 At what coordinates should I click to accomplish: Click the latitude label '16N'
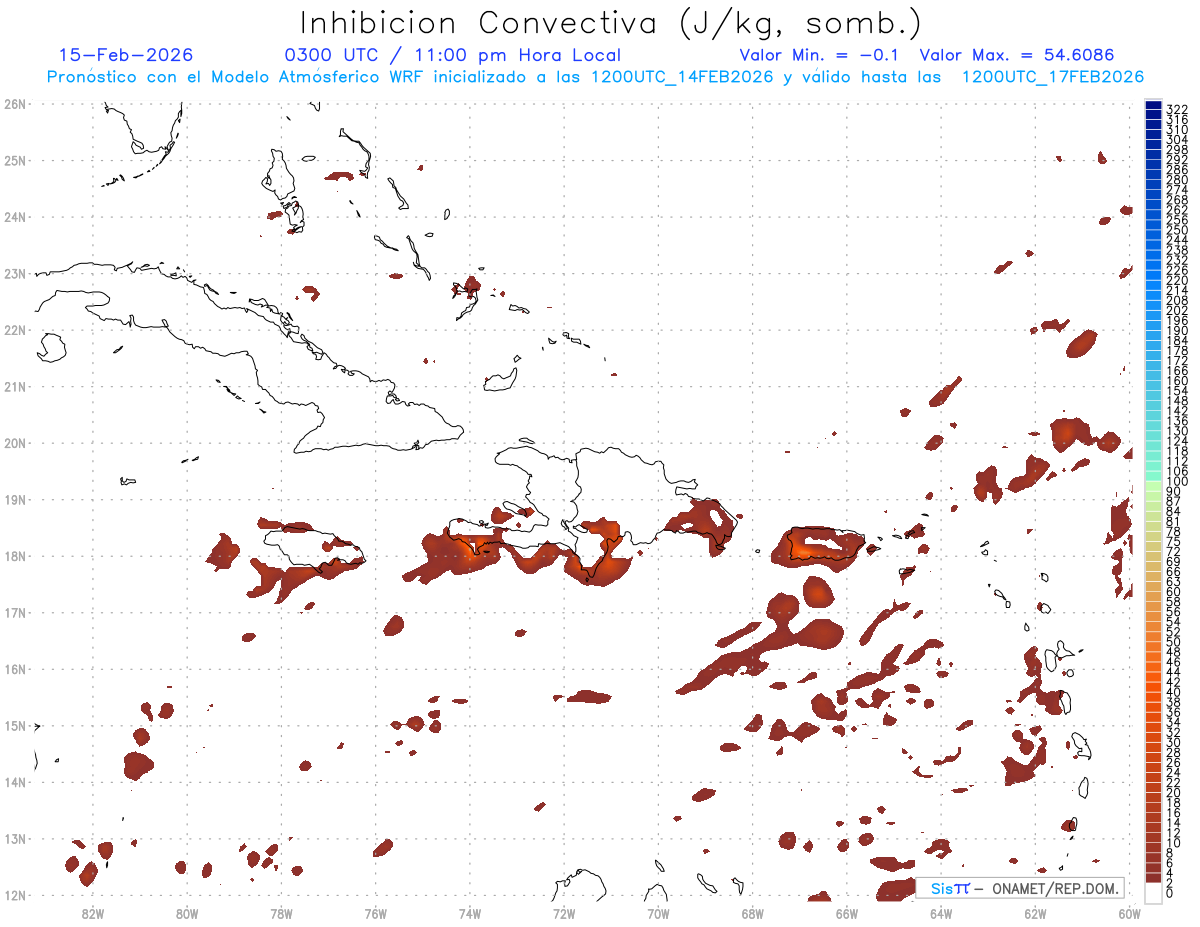pos(14,669)
